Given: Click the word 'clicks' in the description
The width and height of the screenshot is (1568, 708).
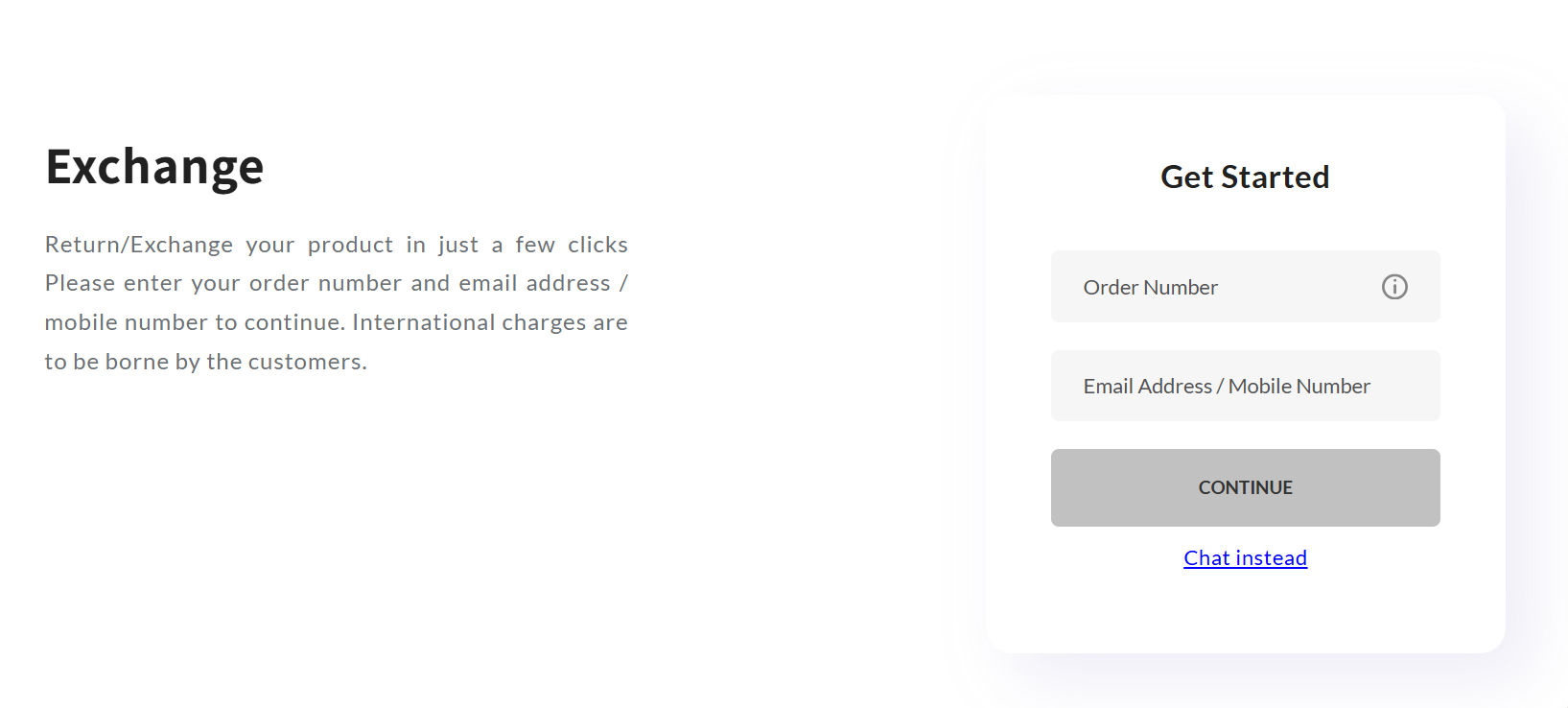Looking at the screenshot, I should (597, 246).
